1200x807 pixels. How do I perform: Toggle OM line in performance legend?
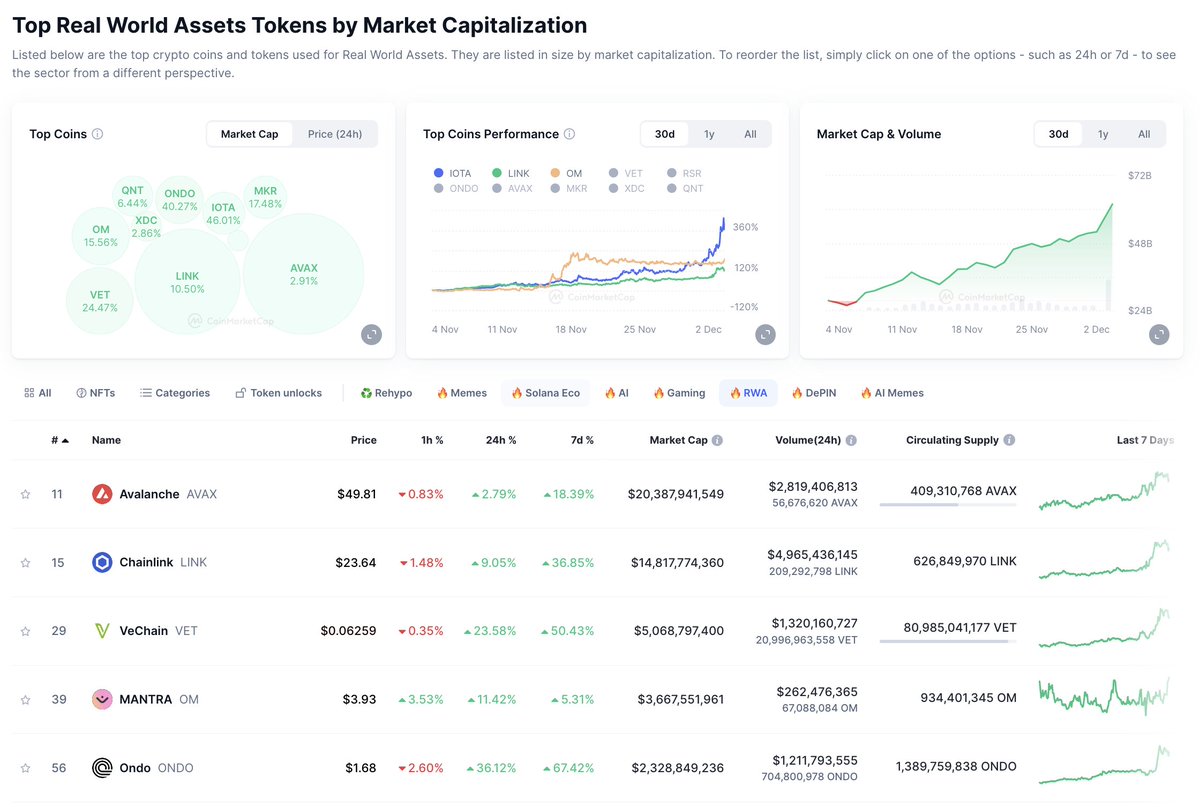pos(566,173)
